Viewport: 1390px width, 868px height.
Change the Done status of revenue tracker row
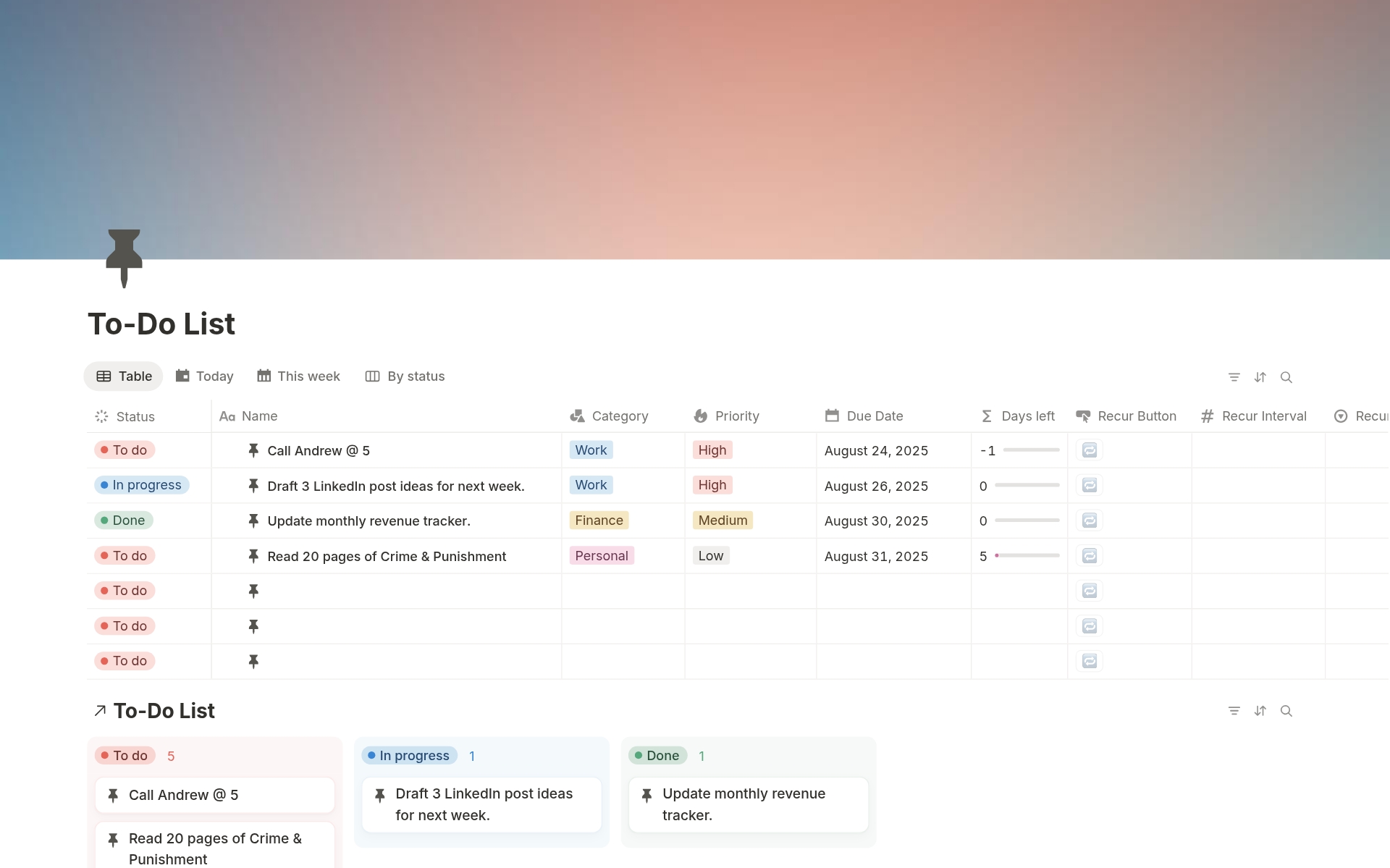(x=124, y=521)
